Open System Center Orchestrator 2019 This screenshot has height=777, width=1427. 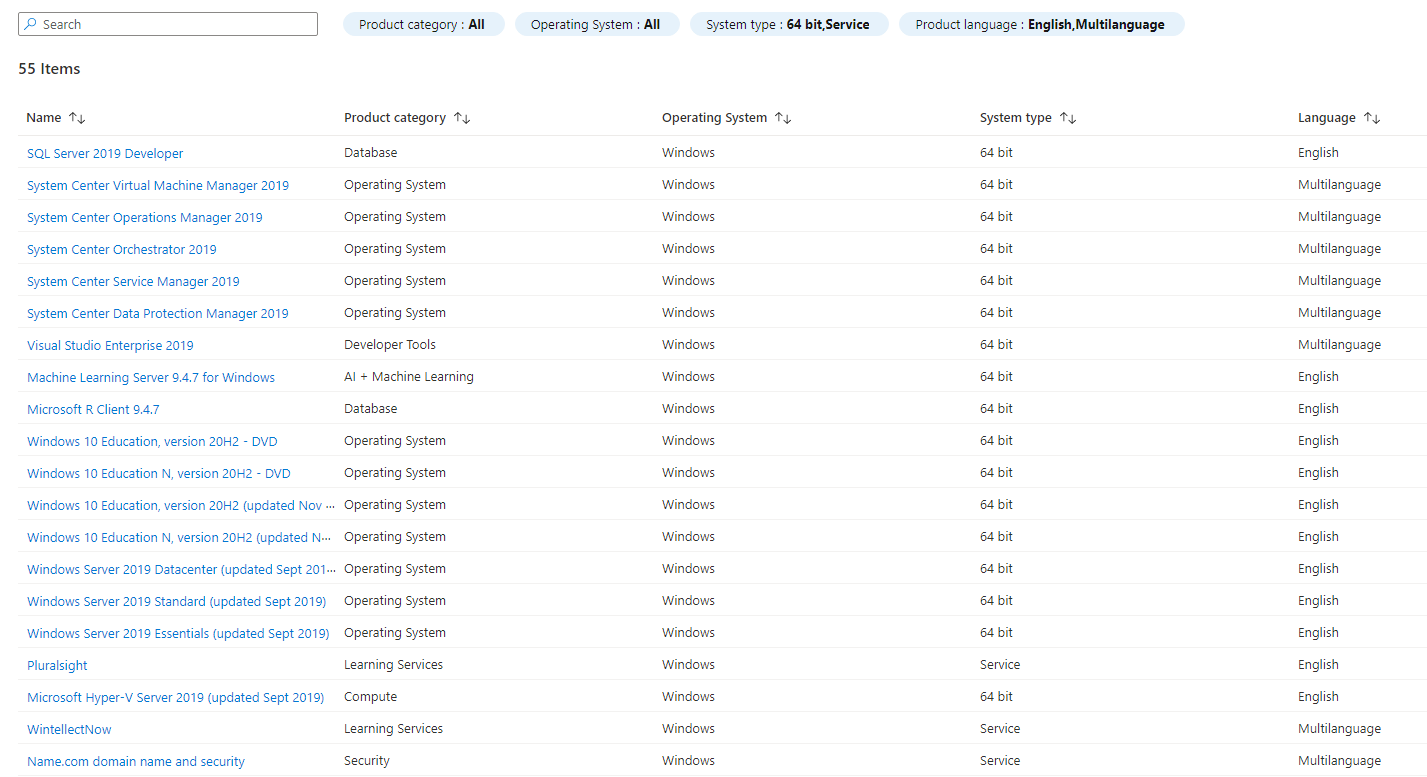coord(122,249)
